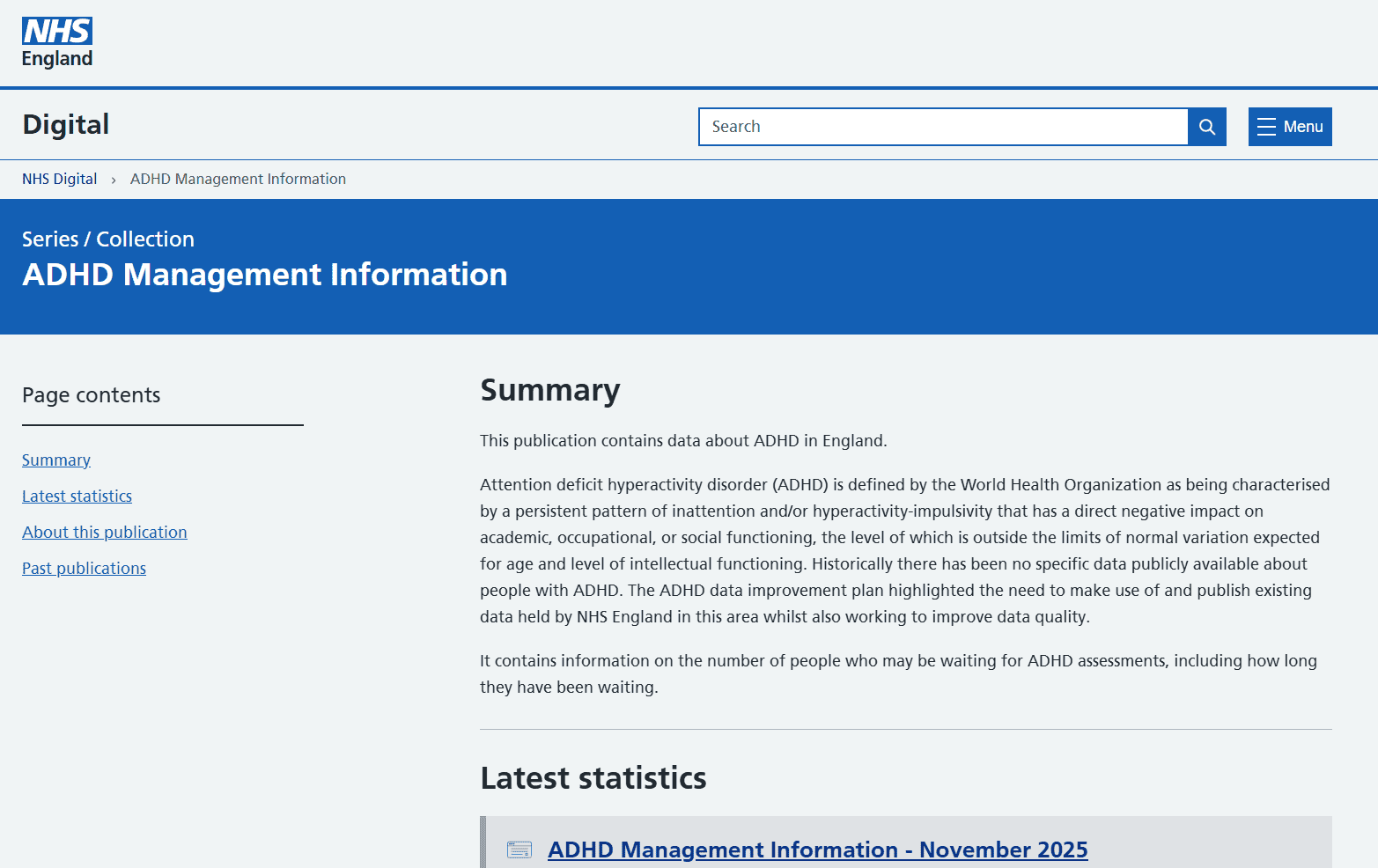Click the NHS England logo
The height and width of the screenshot is (868, 1378).
[57, 43]
